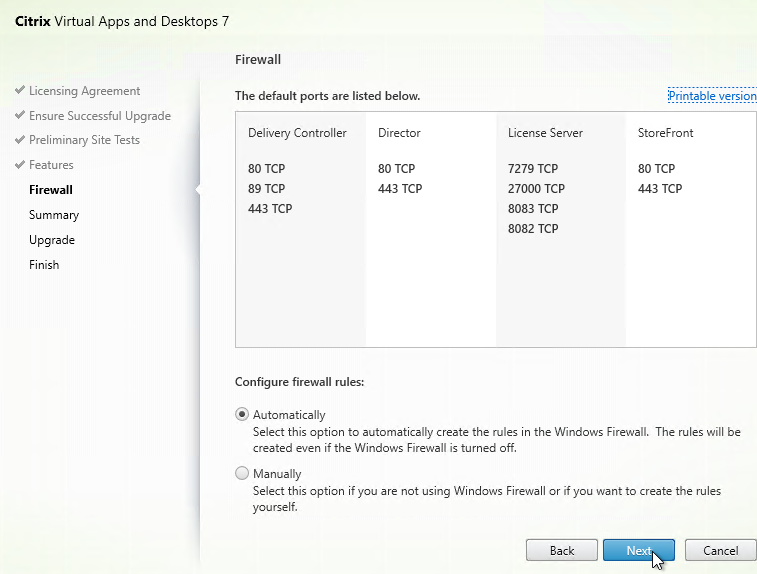Click 80 TCP under Director
Screen dimensions: 757x574
click(396, 168)
